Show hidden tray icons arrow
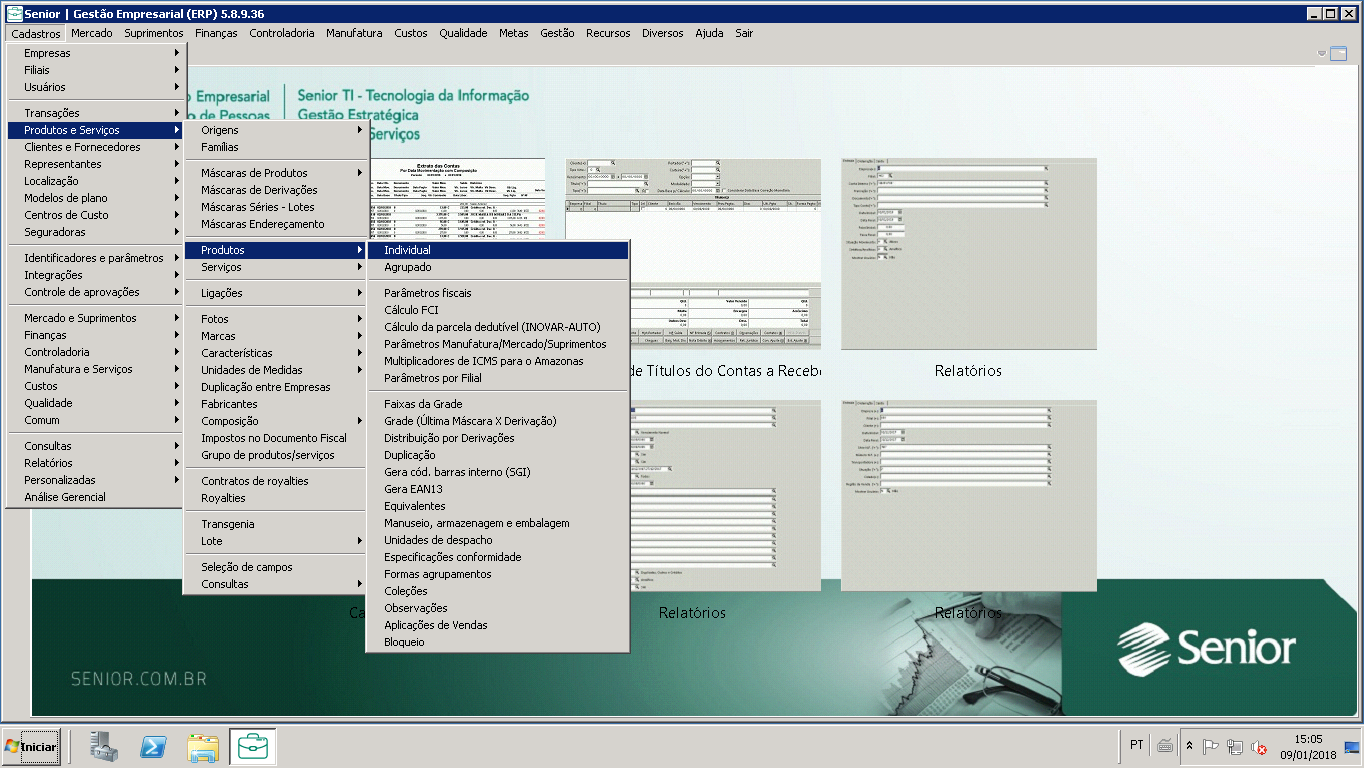The width and height of the screenshot is (1364, 768). (1190, 746)
